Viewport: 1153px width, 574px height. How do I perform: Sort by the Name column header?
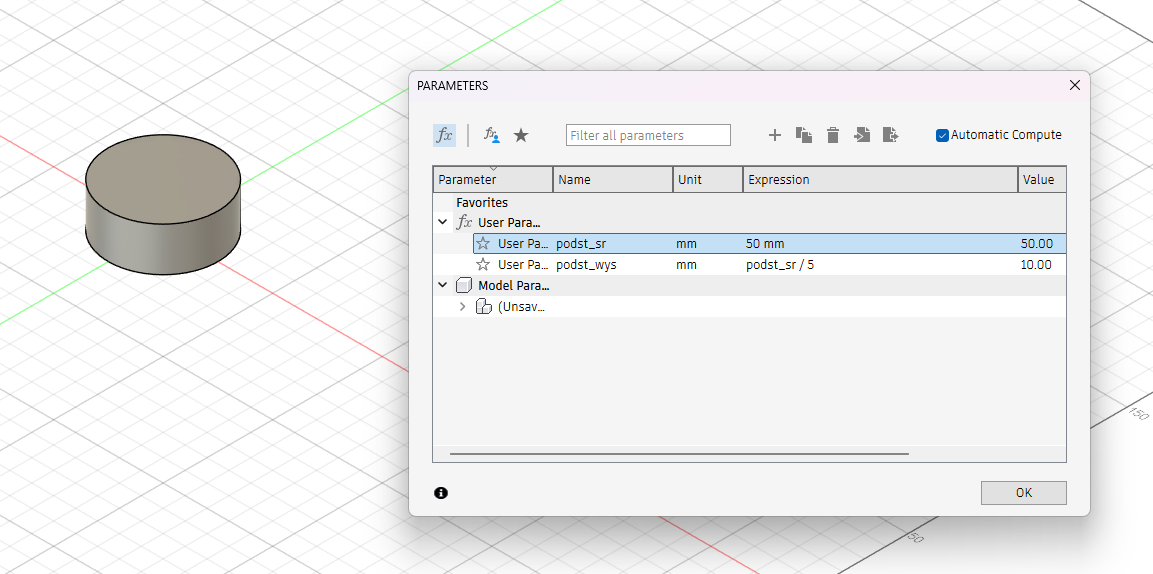[x=612, y=180]
